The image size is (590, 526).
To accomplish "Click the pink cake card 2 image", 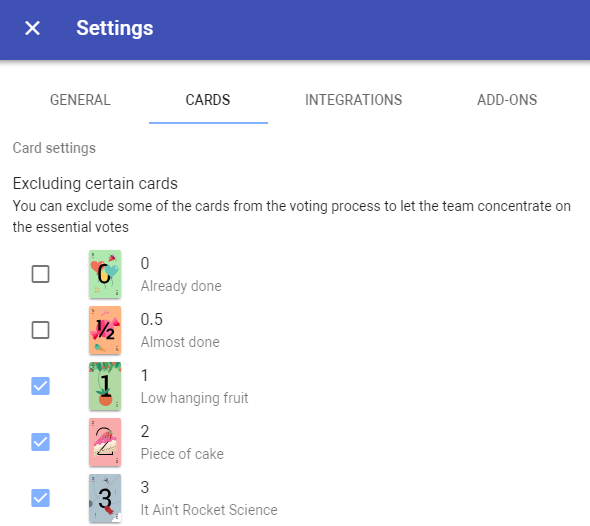I will coord(105,442).
